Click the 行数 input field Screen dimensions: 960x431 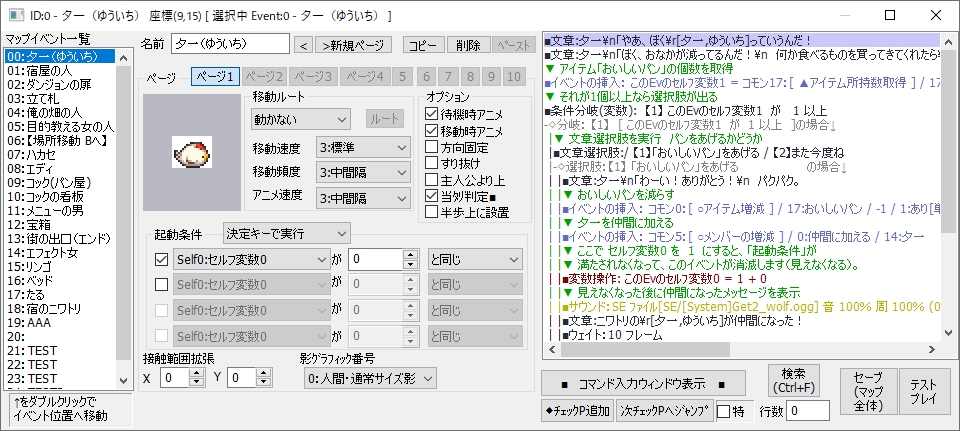click(x=808, y=411)
